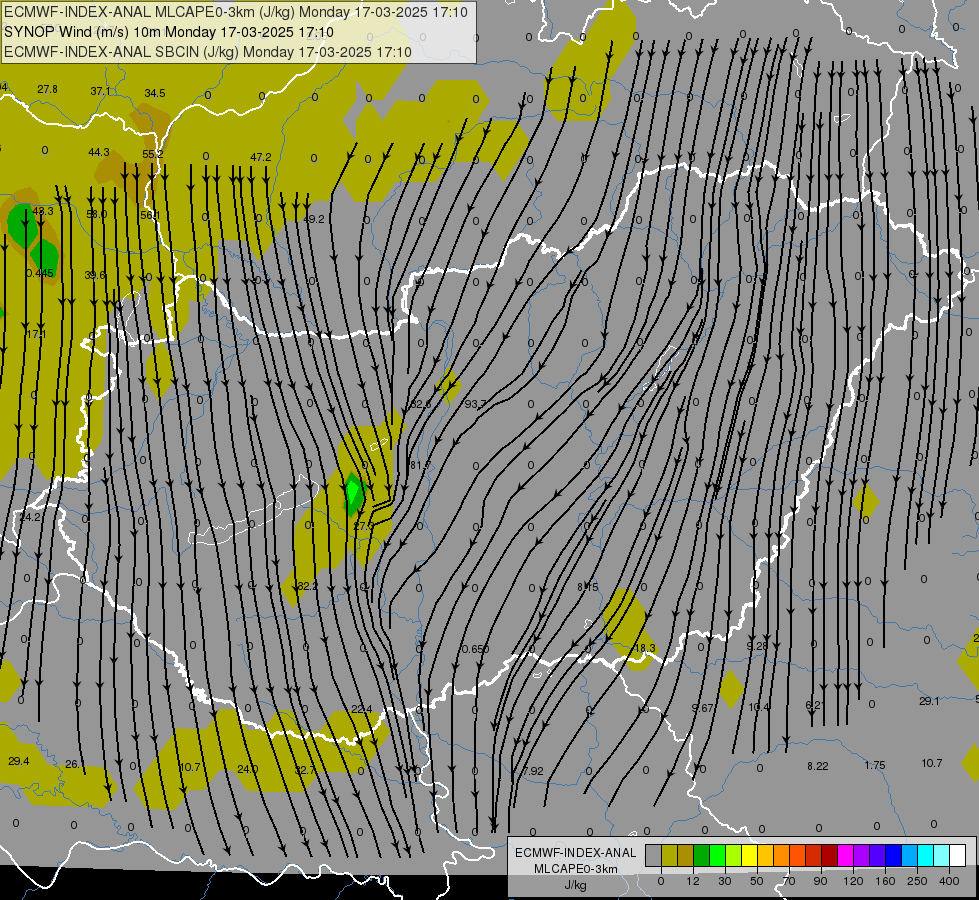Click the SBCIN header line

(x=208, y=52)
